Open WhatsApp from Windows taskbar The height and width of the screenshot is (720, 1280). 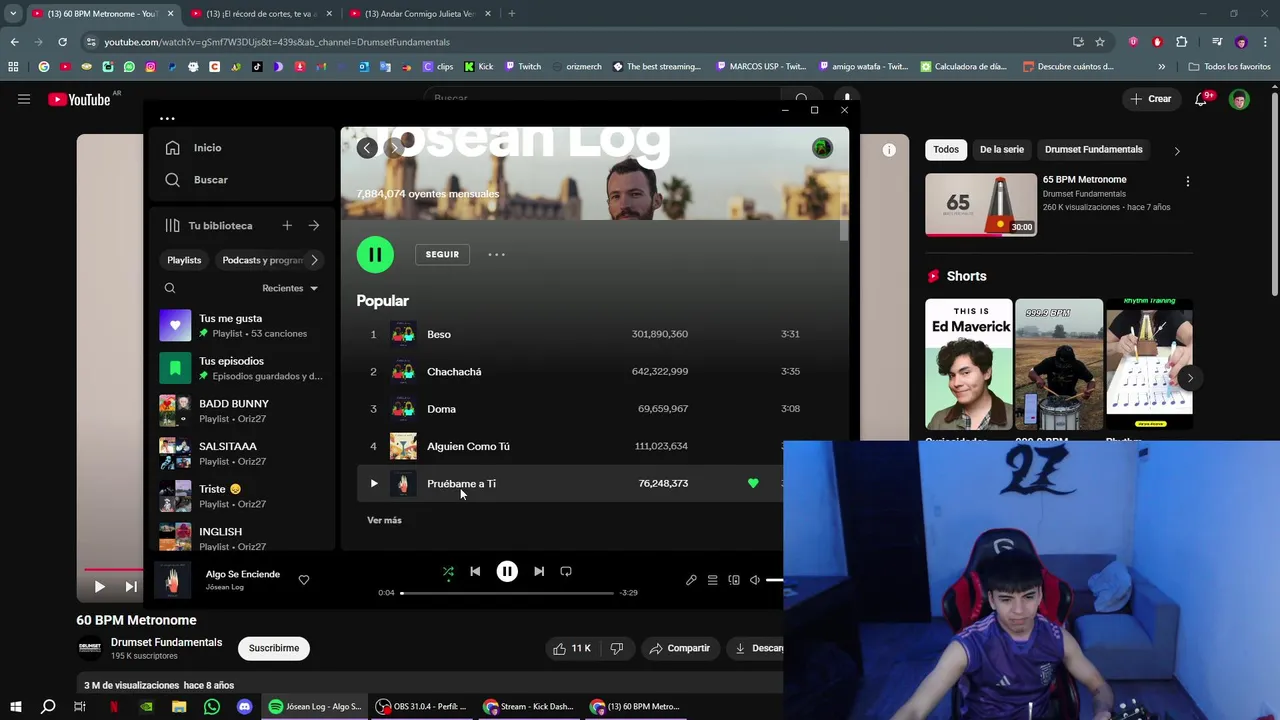pyautogui.click(x=212, y=707)
